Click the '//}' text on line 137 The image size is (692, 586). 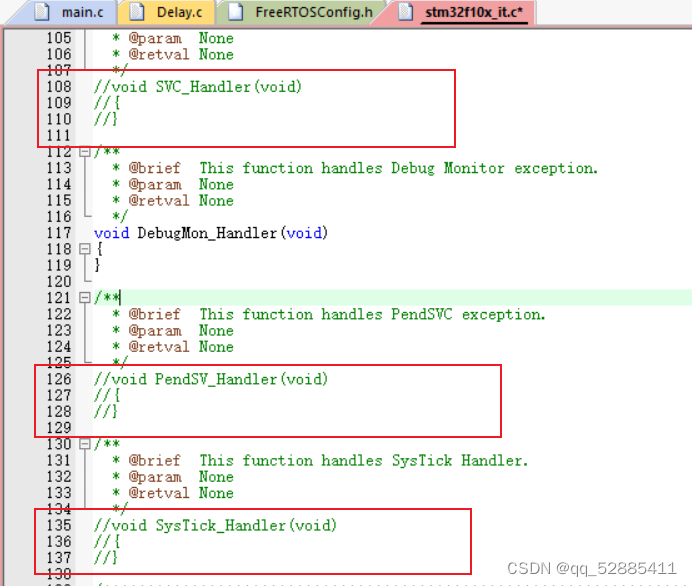106,558
